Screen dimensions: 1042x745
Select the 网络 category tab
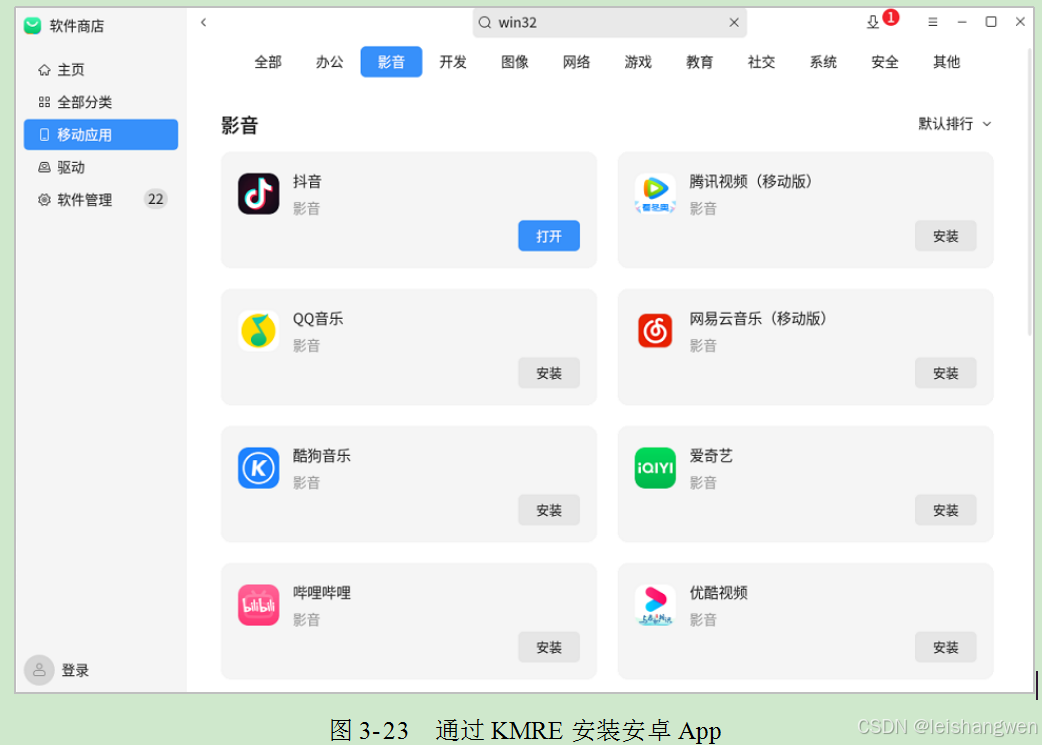click(576, 62)
